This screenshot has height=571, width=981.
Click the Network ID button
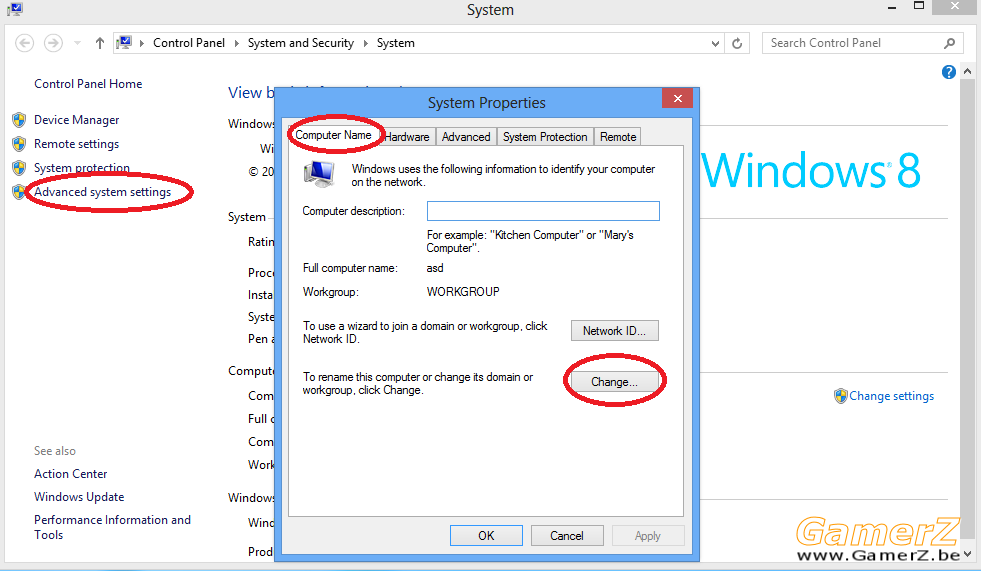pos(614,331)
